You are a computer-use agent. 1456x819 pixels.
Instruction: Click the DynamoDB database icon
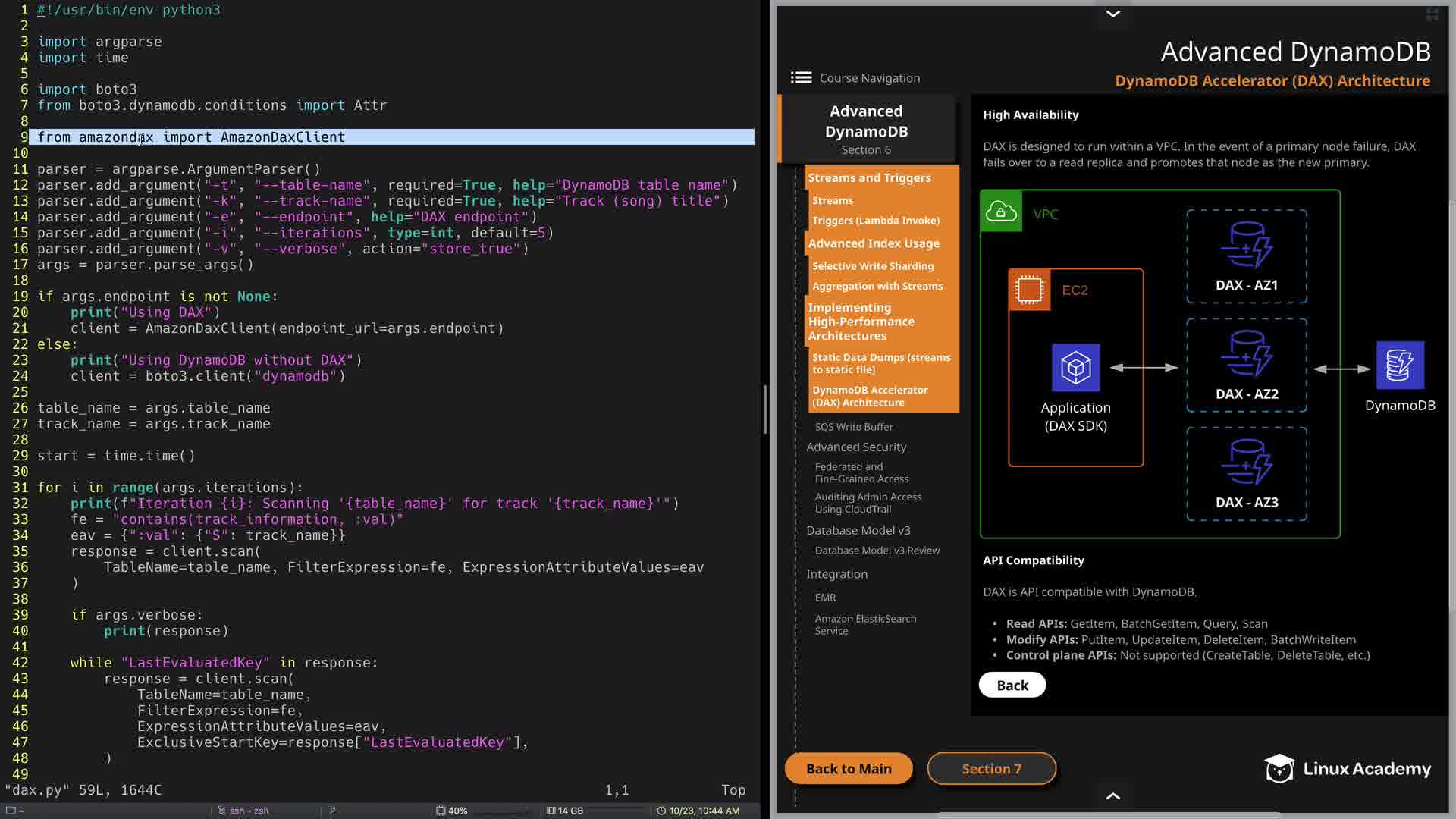pos(1399,366)
